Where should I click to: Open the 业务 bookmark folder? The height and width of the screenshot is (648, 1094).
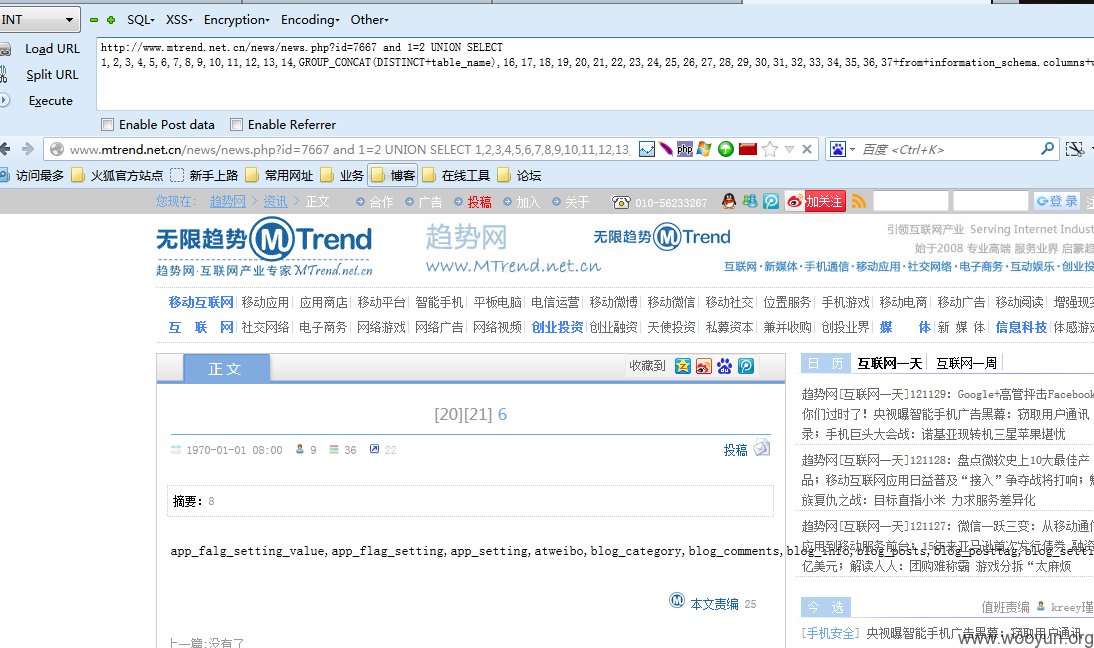pyautogui.click(x=343, y=176)
